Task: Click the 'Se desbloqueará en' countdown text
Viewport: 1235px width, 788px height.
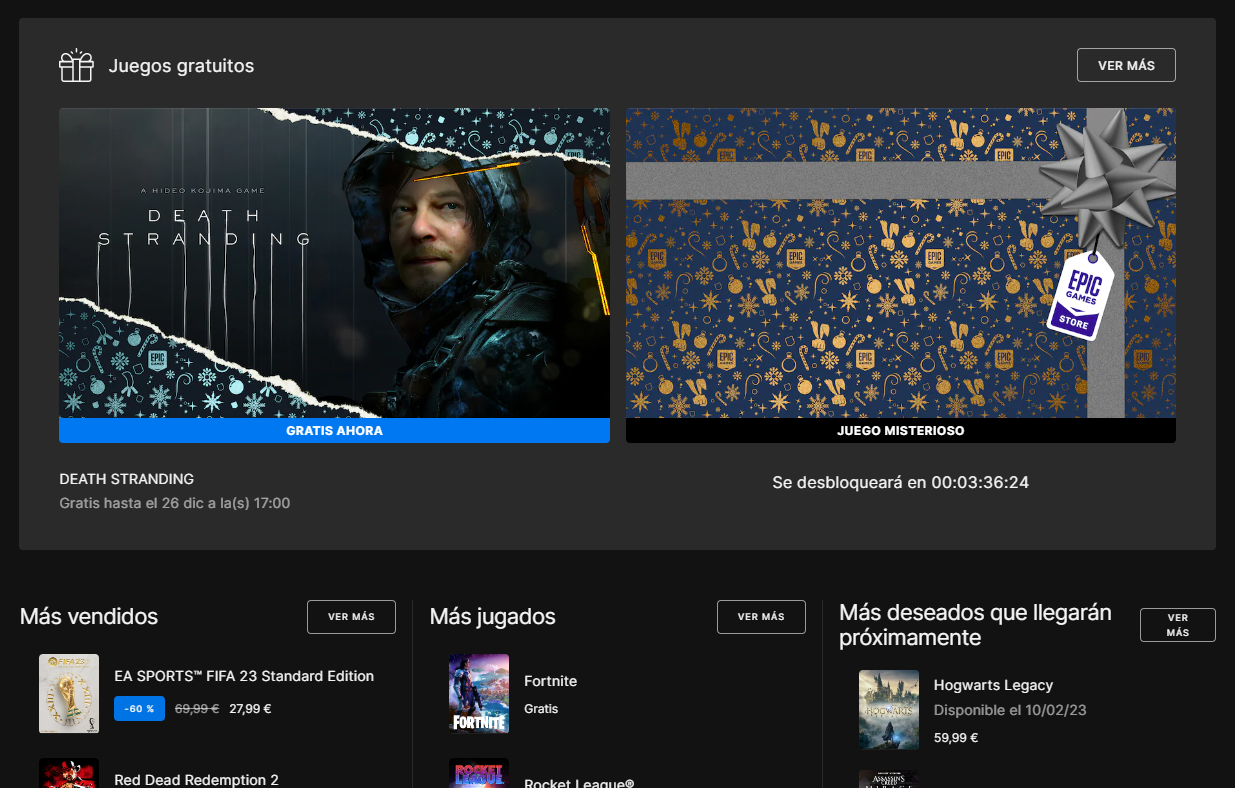Action: [x=901, y=483]
